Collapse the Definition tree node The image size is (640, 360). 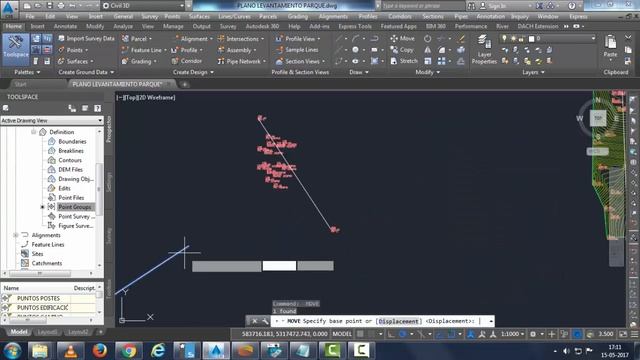click(x=33, y=132)
